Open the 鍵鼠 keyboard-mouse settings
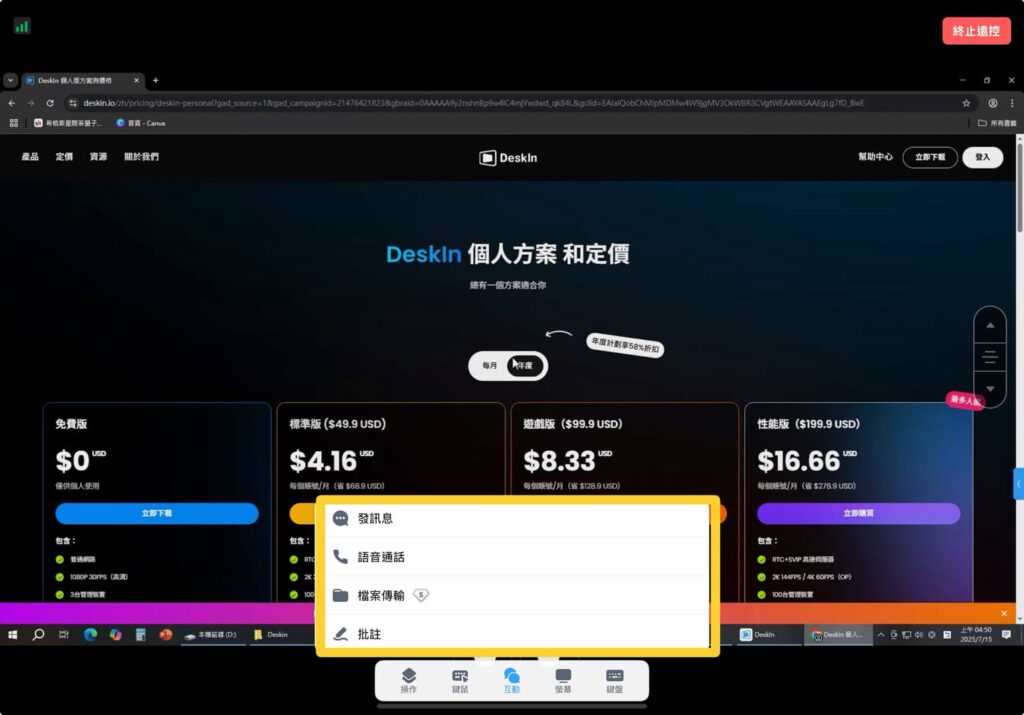Viewport: 1024px width, 715px height. tap(460, 680)
